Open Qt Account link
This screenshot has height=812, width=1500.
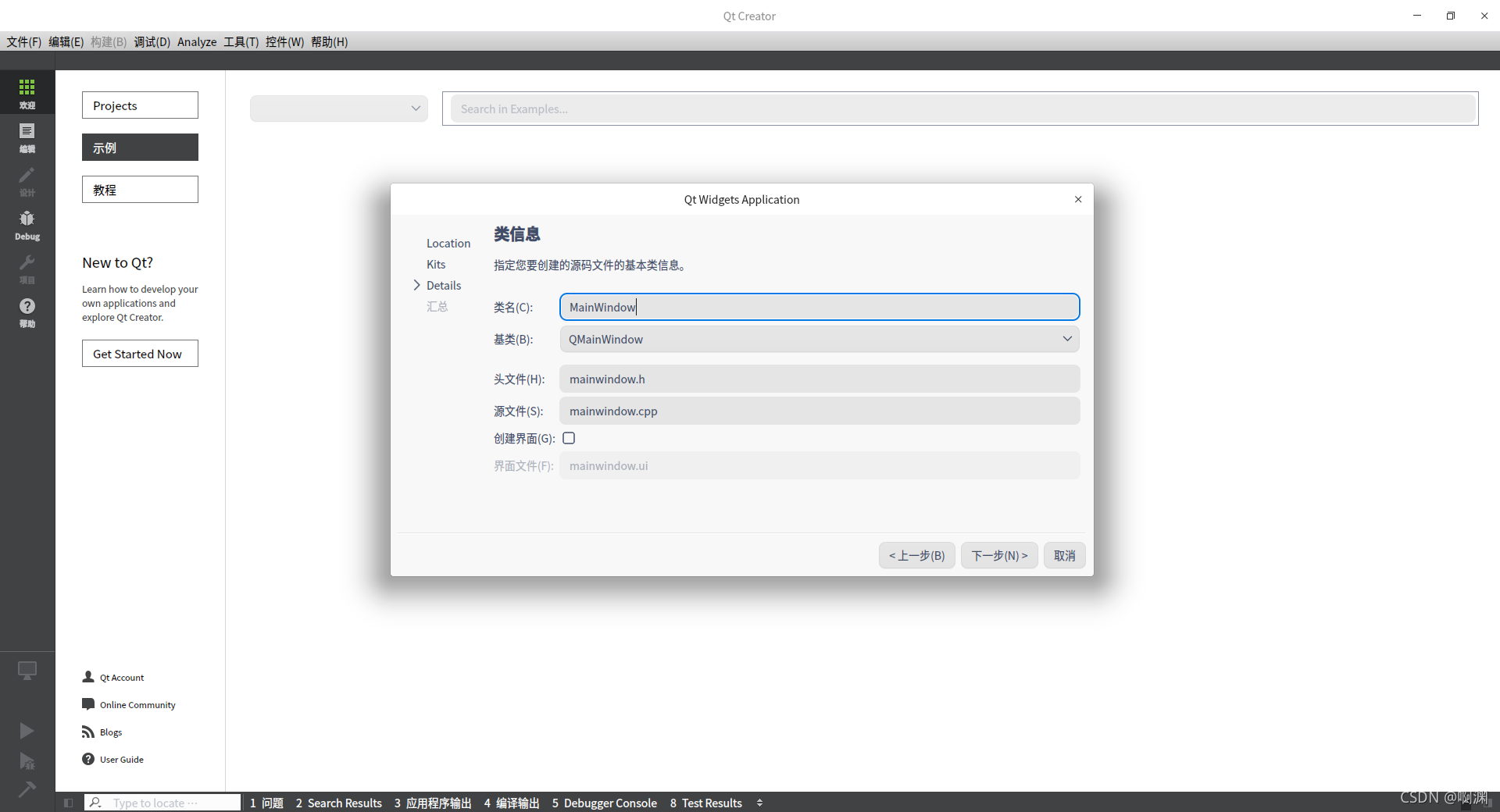(x=113, y=677)
